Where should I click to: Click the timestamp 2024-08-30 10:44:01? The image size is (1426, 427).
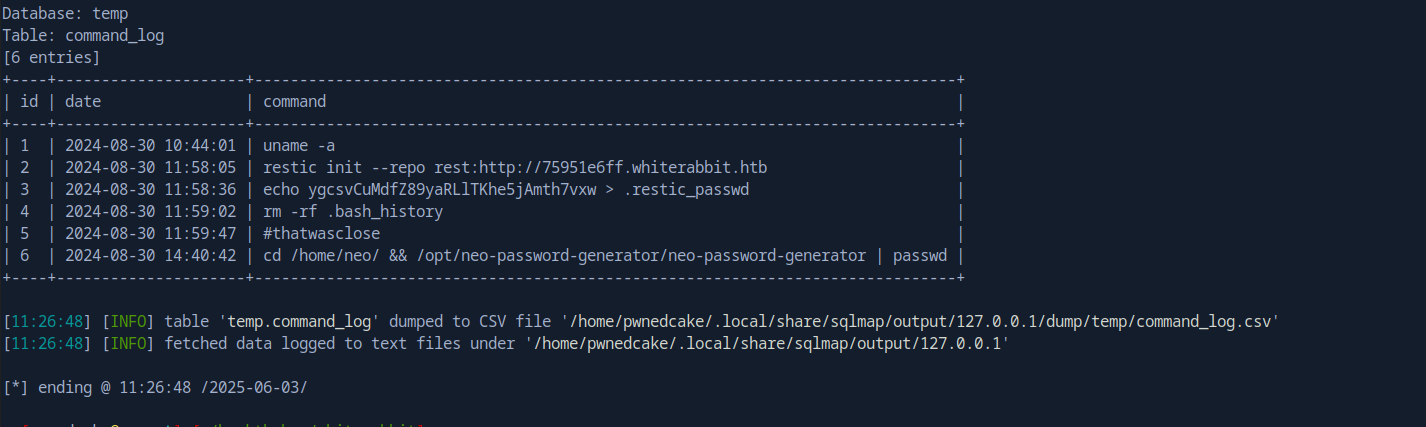click(150, 146)
